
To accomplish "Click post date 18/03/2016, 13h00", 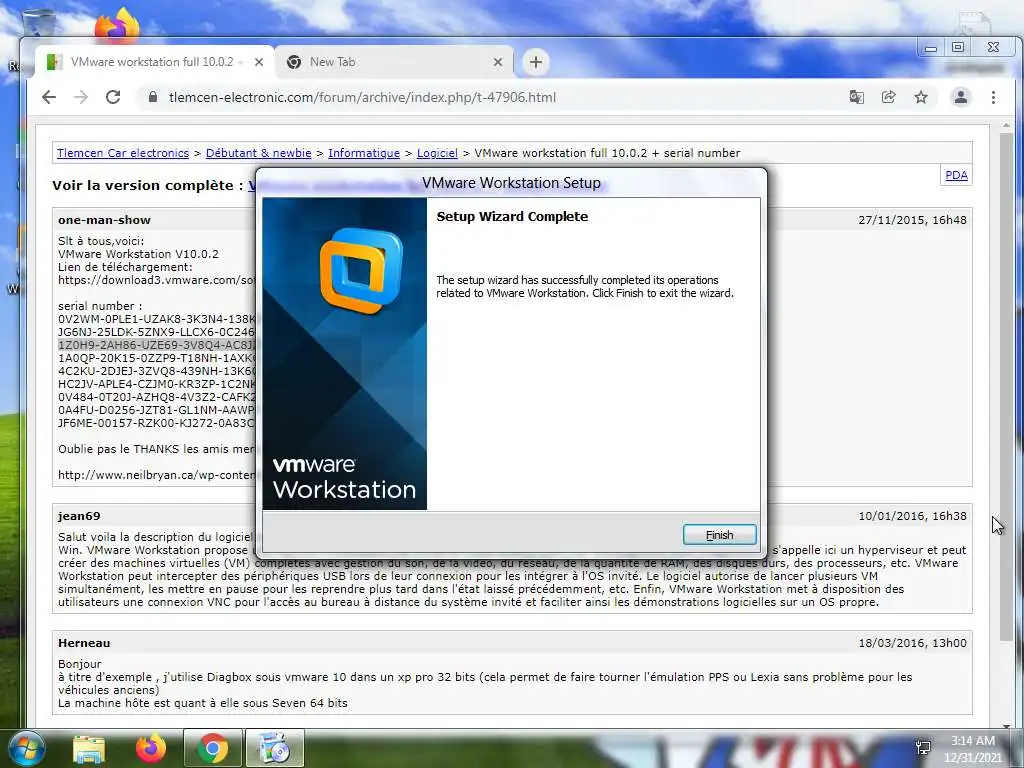I will pos(912,643).
